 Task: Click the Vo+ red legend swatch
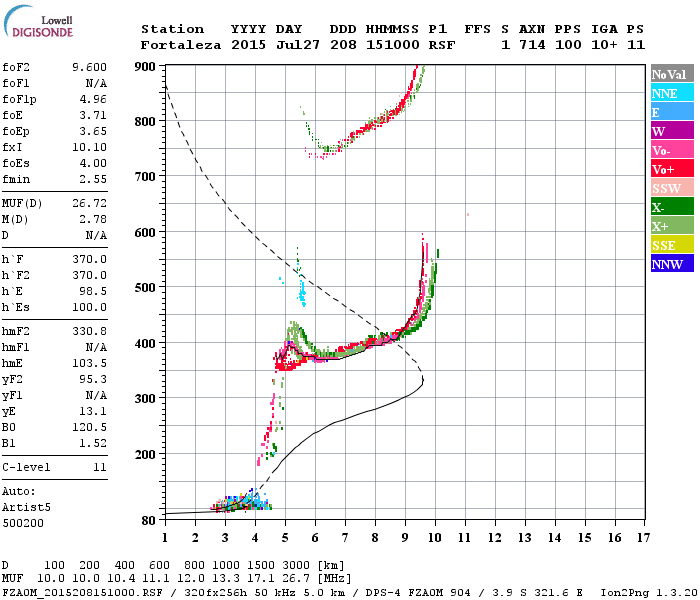(672, 169)
